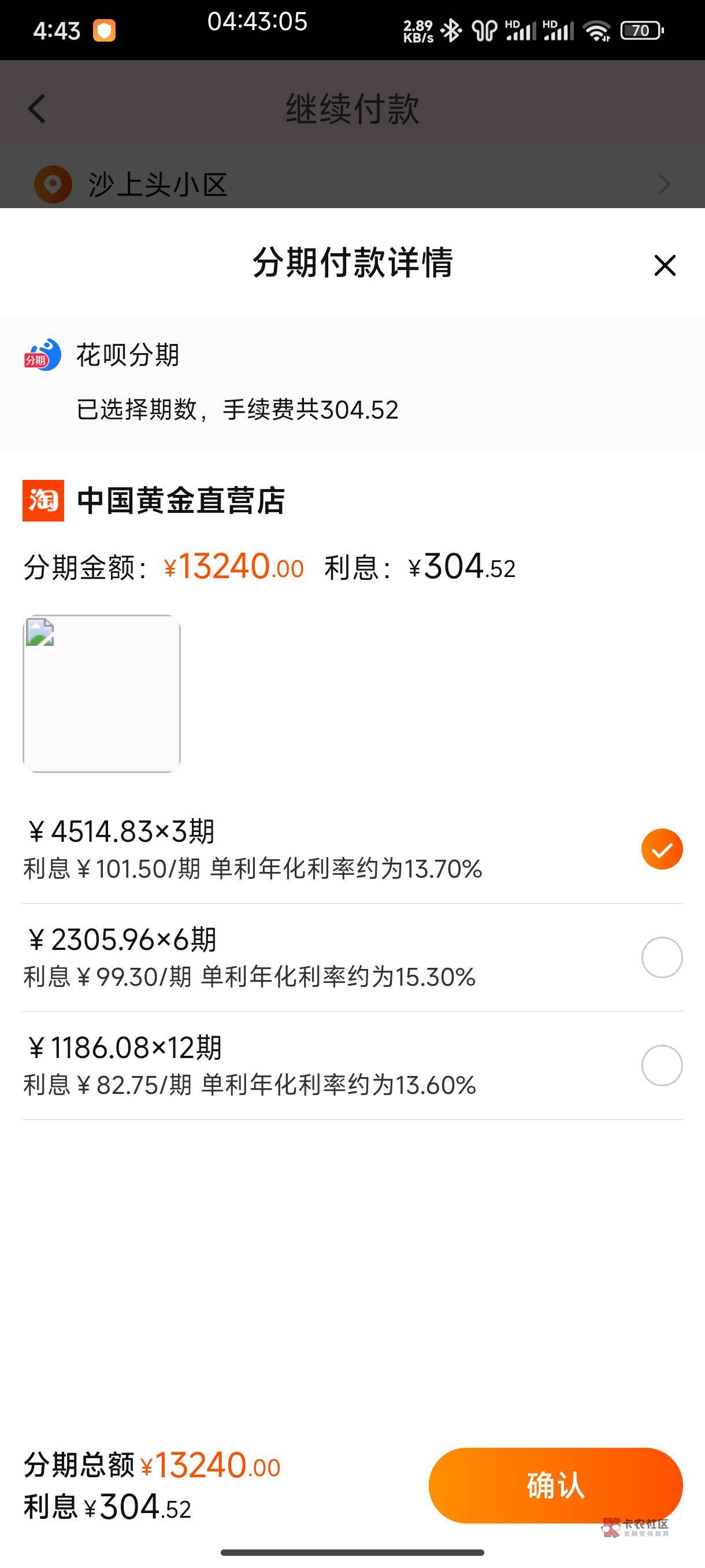Tap the orange Taobao 淘 shop icon

point(43,500)
